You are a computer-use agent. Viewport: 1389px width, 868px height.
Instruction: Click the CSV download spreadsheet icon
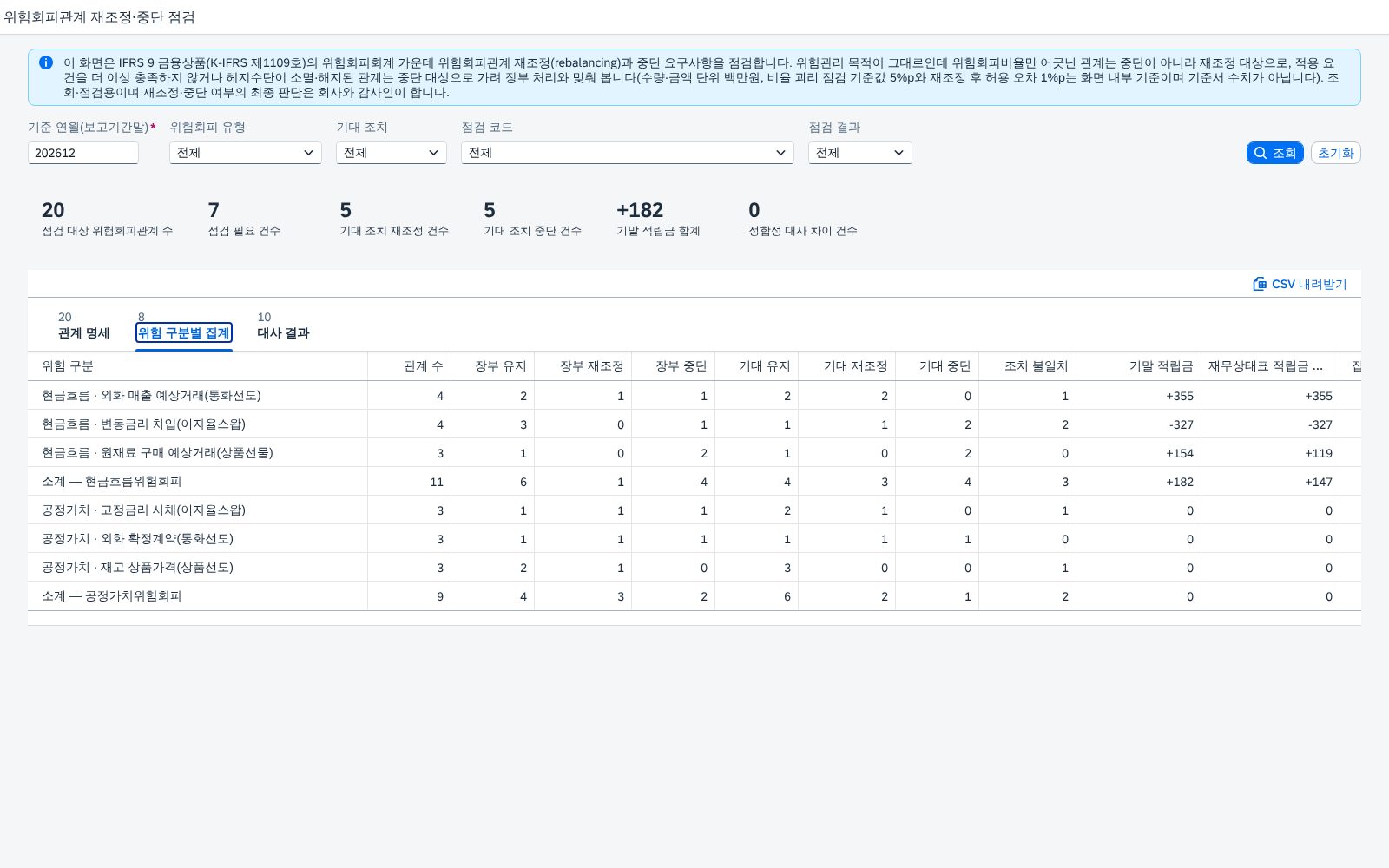tap(1260, 284)
